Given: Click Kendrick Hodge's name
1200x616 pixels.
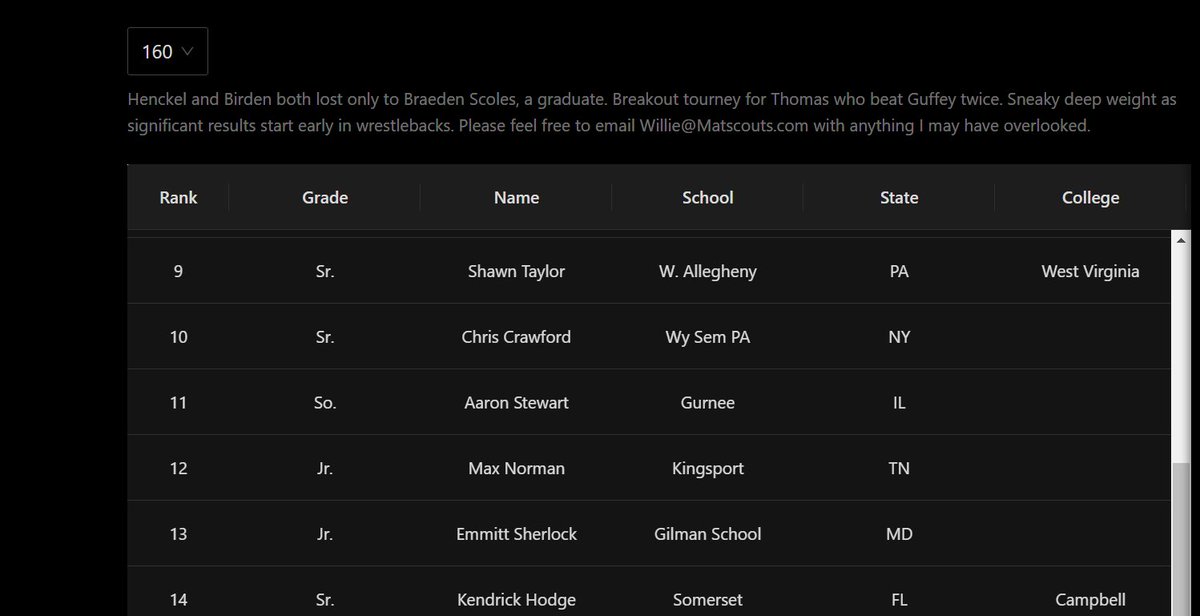Looking at the screenshot, I should [x=516, y=600].
